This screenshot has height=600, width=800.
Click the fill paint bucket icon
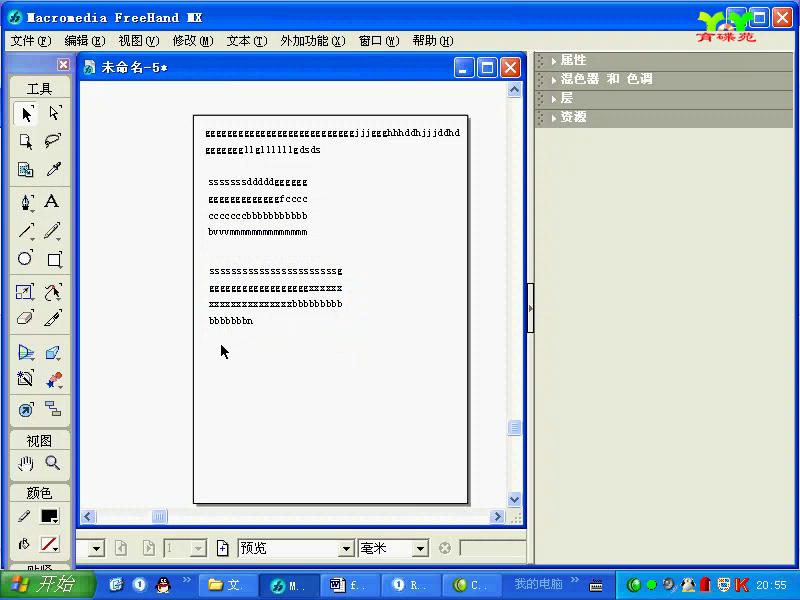click(24, 544)
